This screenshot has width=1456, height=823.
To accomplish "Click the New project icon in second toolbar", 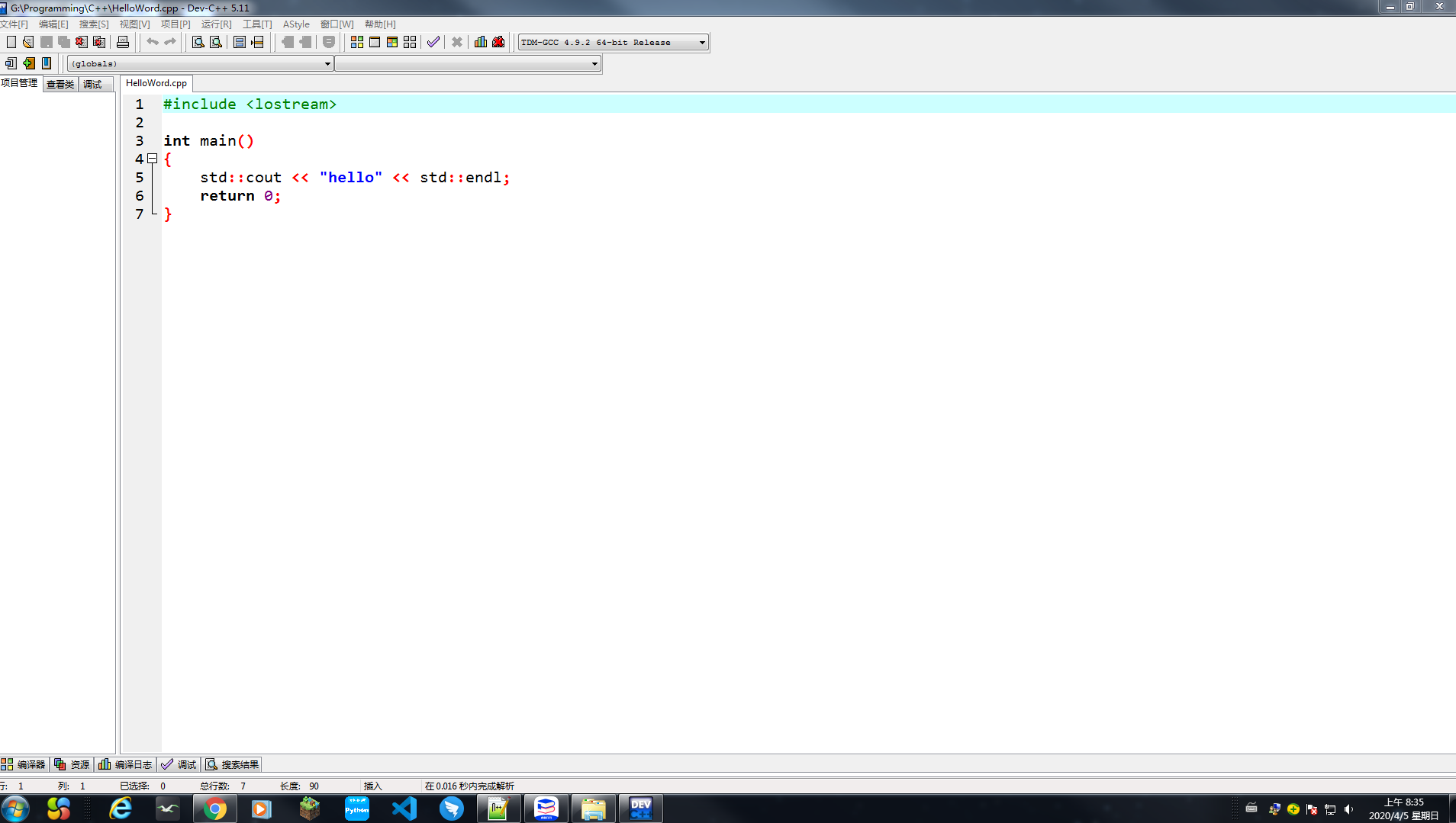I will (x=11, y=63).
